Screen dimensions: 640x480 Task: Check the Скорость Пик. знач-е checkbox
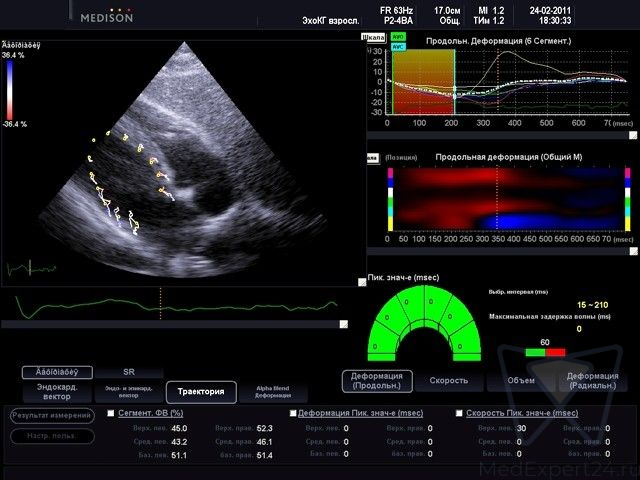459,413
